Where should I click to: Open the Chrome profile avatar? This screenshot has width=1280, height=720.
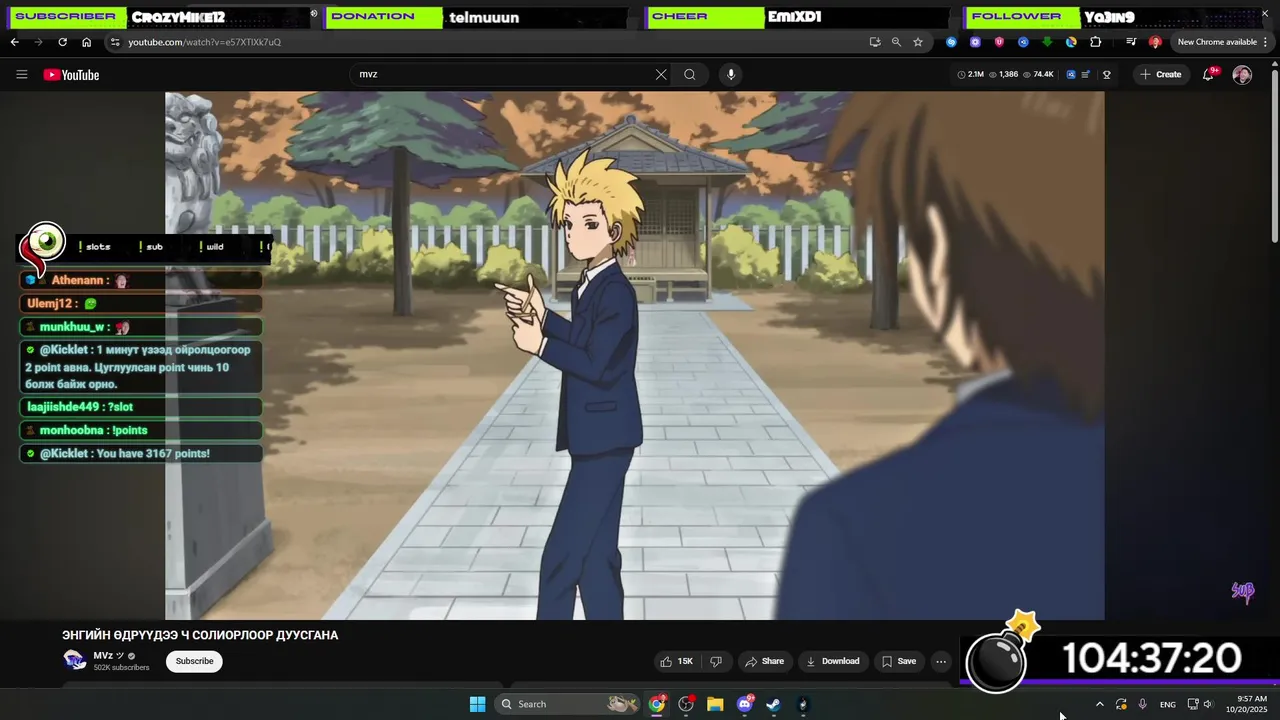tap(1155, 42)
